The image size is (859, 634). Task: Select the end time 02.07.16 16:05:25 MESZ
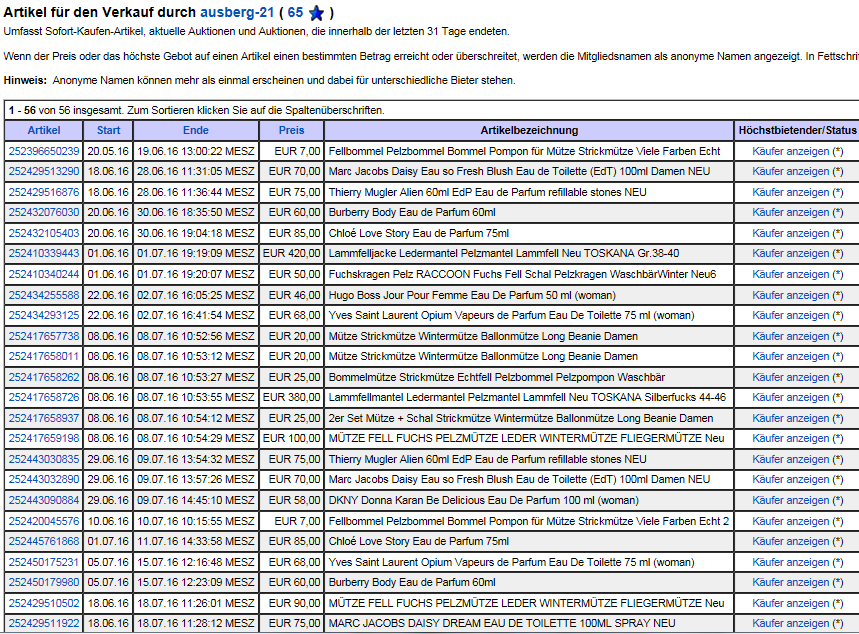(x=196, y=295)
